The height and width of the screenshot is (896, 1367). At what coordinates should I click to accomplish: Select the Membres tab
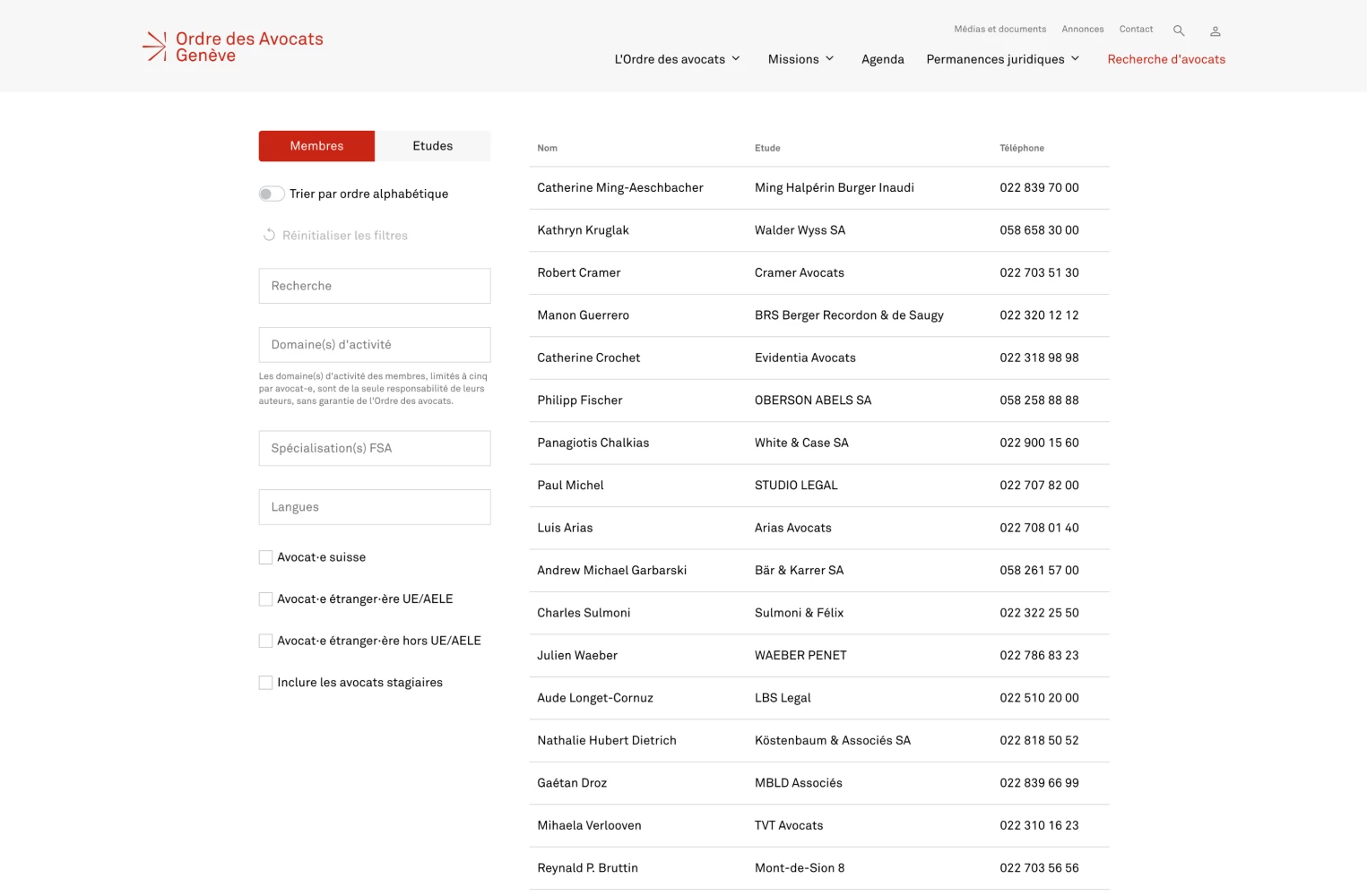tap(316, 146)
